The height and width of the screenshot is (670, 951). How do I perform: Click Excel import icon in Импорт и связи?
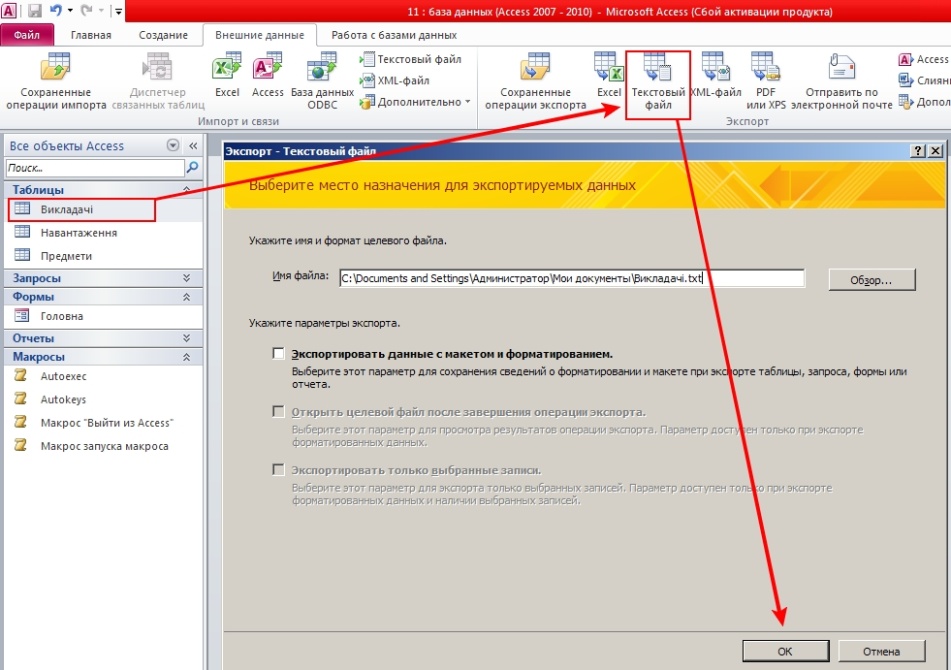(x=227, y=75)
